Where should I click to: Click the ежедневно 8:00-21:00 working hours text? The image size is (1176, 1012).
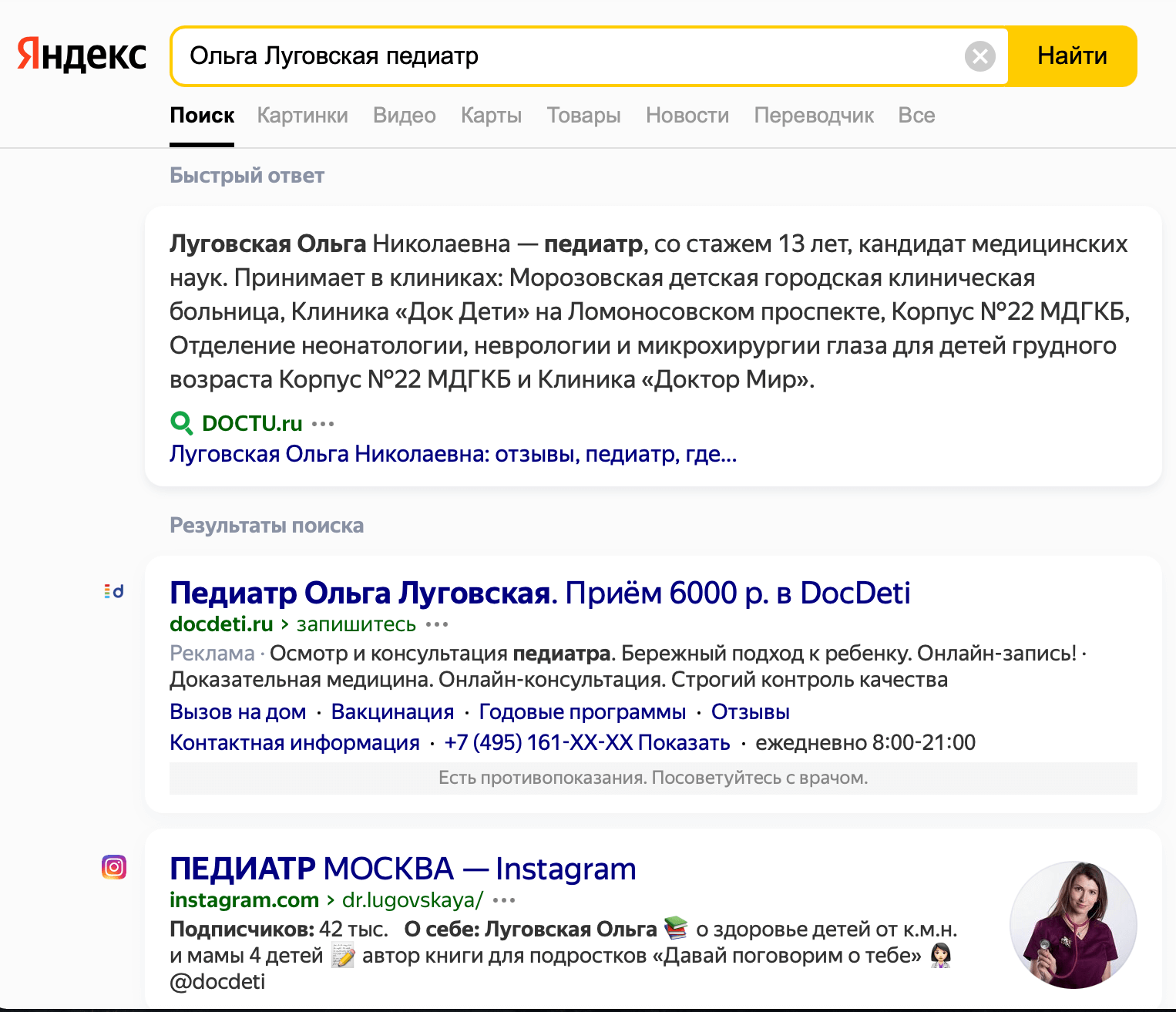point(865,742)
